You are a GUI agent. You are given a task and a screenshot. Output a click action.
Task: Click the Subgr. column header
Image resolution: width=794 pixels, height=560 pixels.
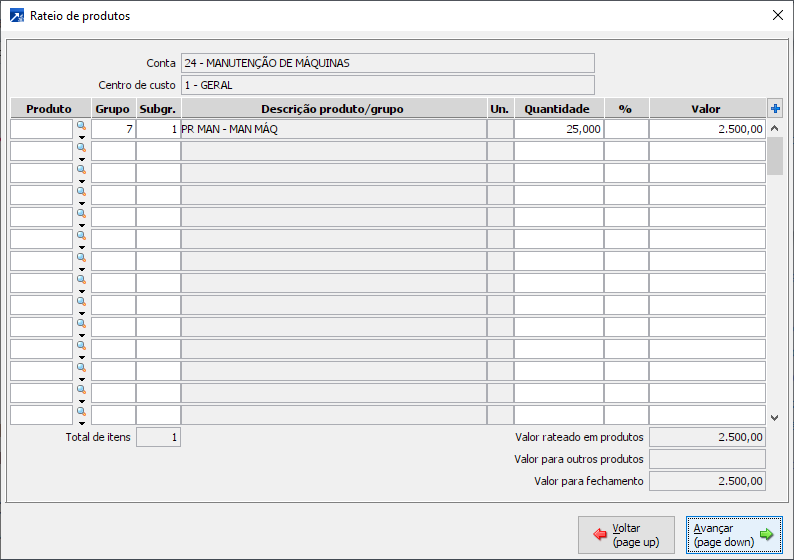coord(158,109)
